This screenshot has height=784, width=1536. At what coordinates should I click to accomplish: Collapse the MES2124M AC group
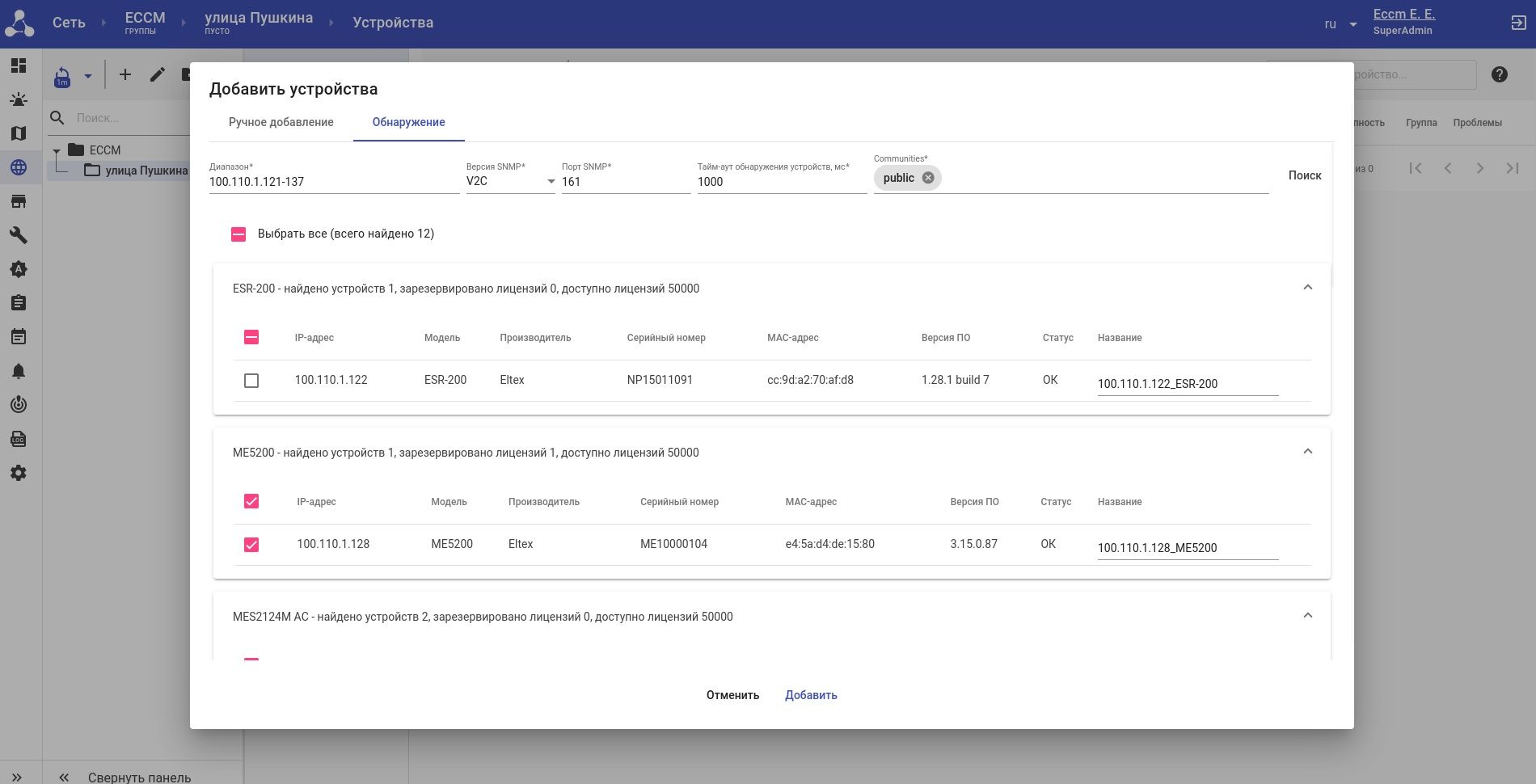pyautogui.click(x=1307, y=617)
